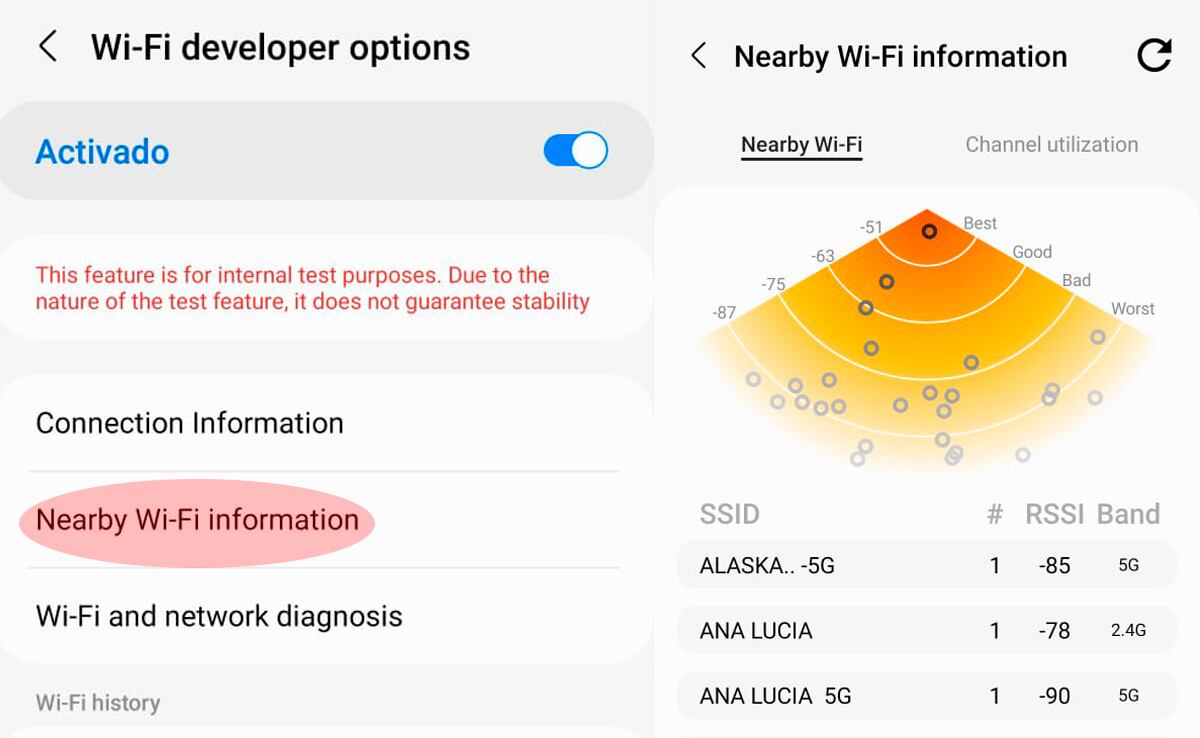Tap the back arrow on Wi-Fi developer options
This screenshot has height=738, width=1200.
49,45
